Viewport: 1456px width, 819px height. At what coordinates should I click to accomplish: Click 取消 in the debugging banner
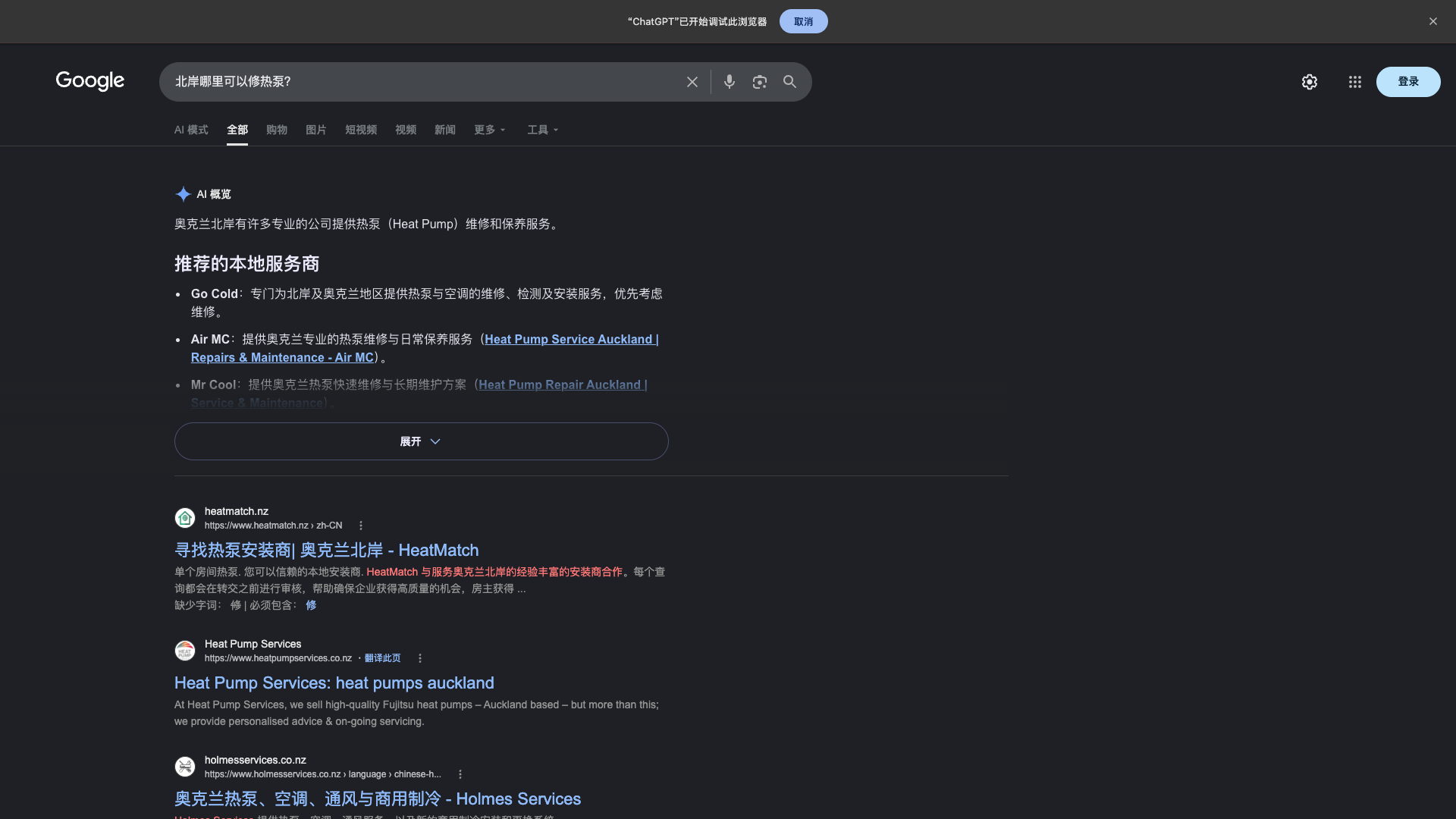point(803,21)
